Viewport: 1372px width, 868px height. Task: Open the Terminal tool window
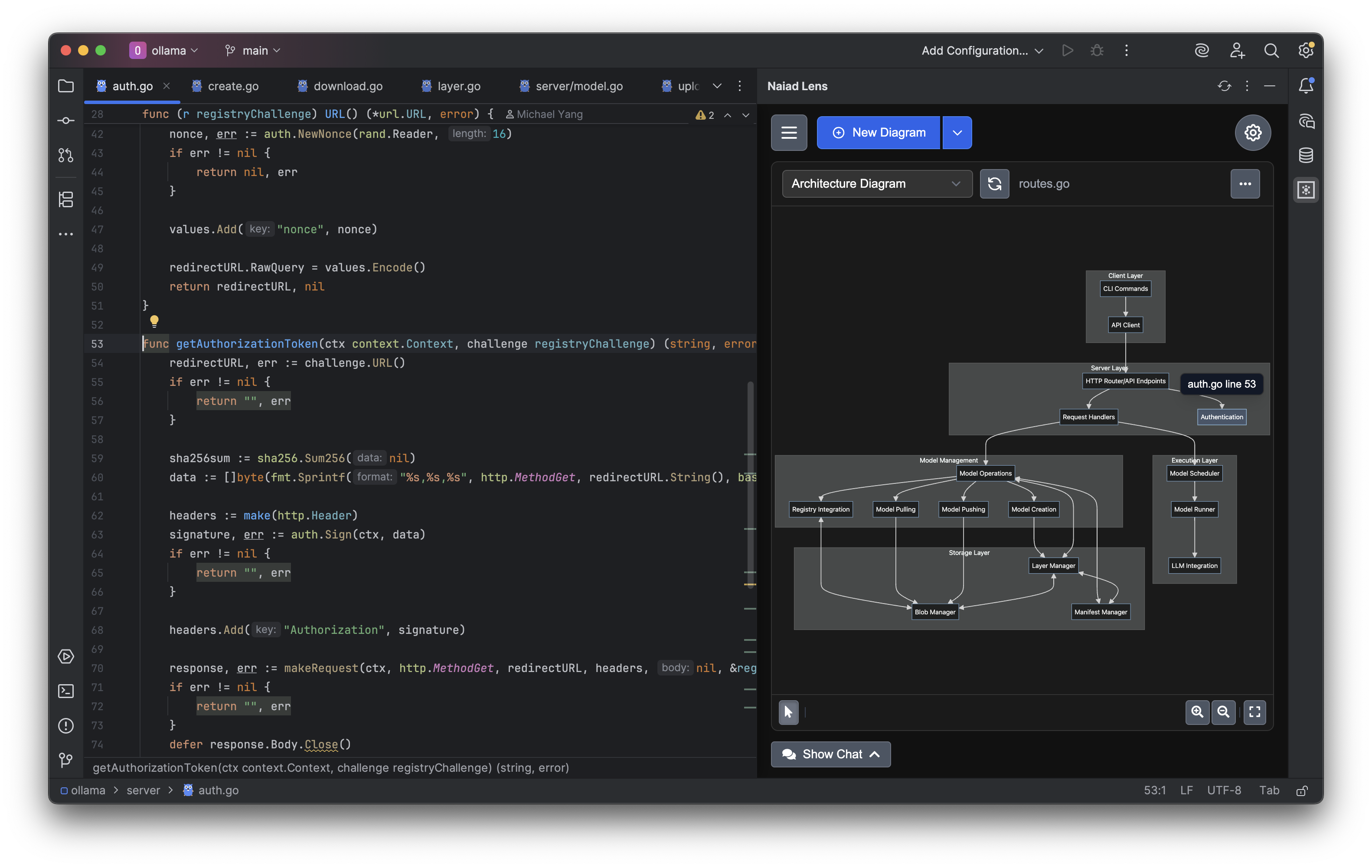tap(66, 691)
